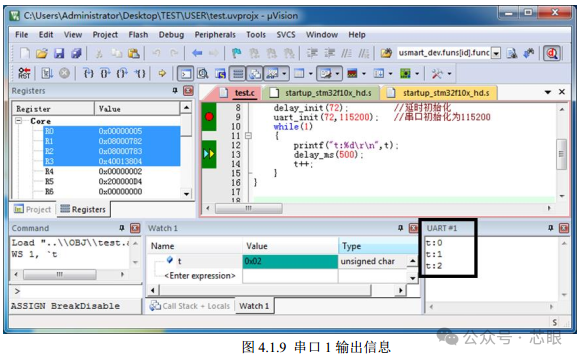This screenshot has height=360, width=580.
Task: Open the Peripherals menu
Action: (215, 35)
